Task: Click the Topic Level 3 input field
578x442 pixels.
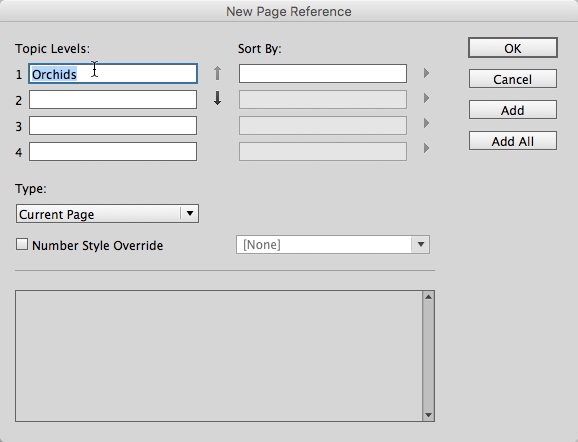Action: 113,126
